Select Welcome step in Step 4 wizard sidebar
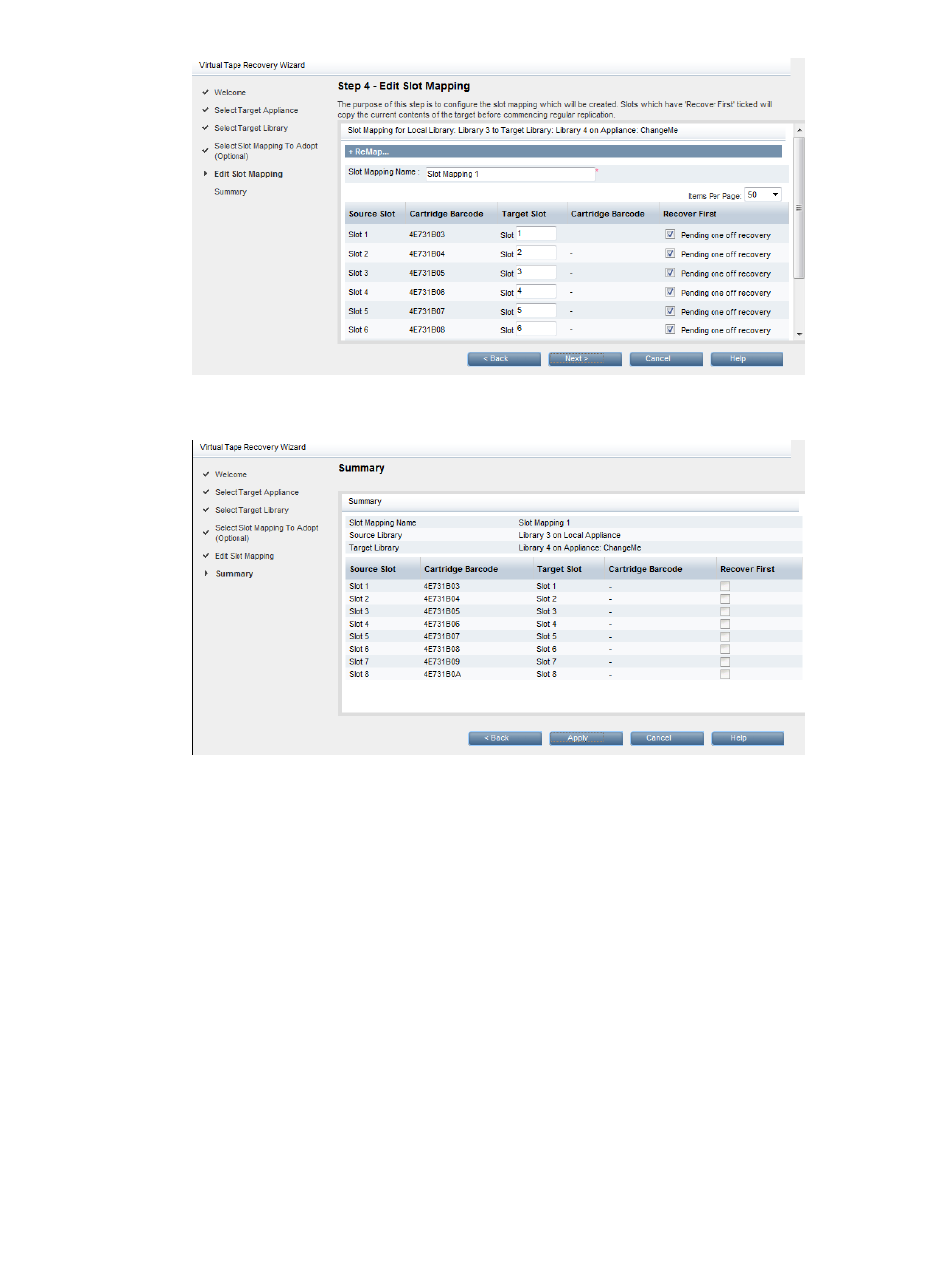The height and width of the screenshot is (1268, 952). click(230, 92)
